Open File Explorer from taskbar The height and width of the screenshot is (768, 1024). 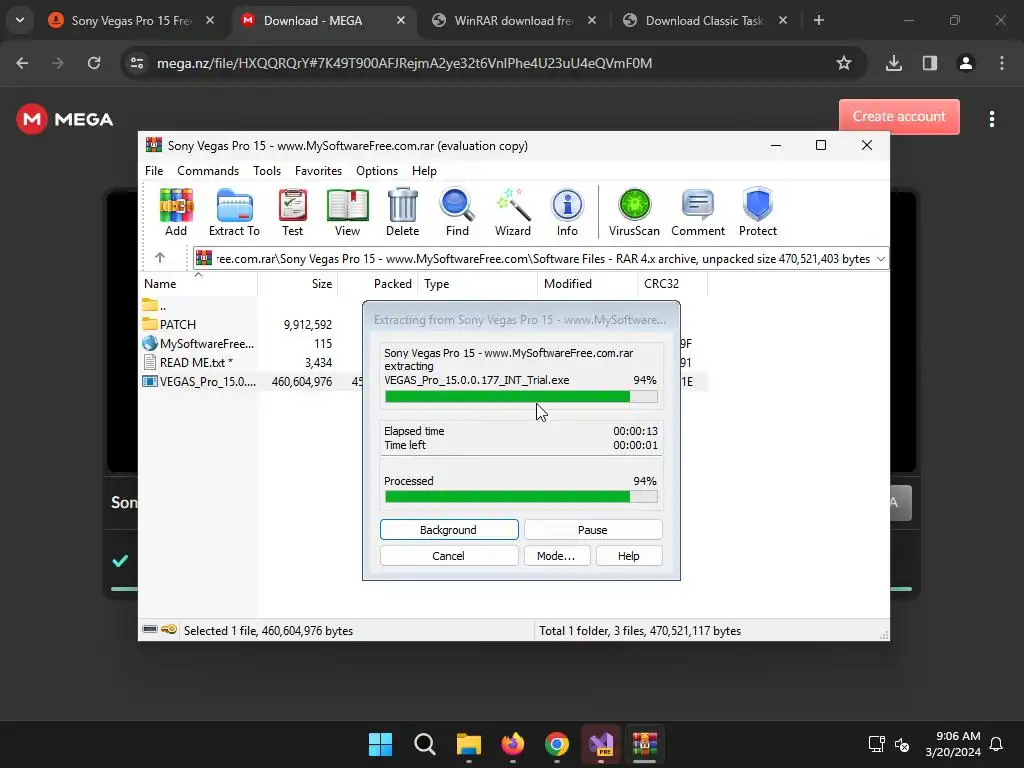(468, 744)
